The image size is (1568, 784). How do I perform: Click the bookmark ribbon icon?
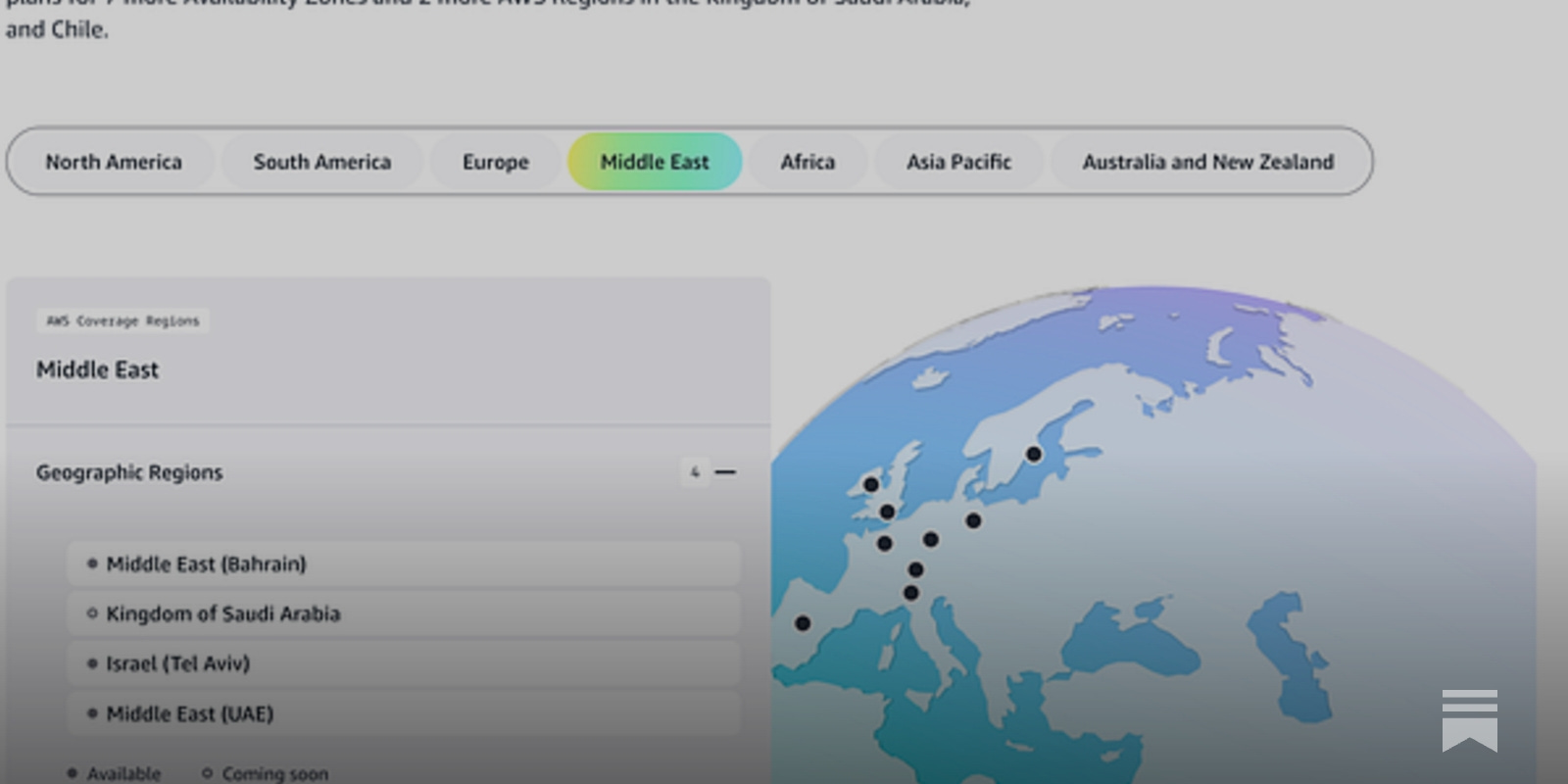coord(1470,720)
